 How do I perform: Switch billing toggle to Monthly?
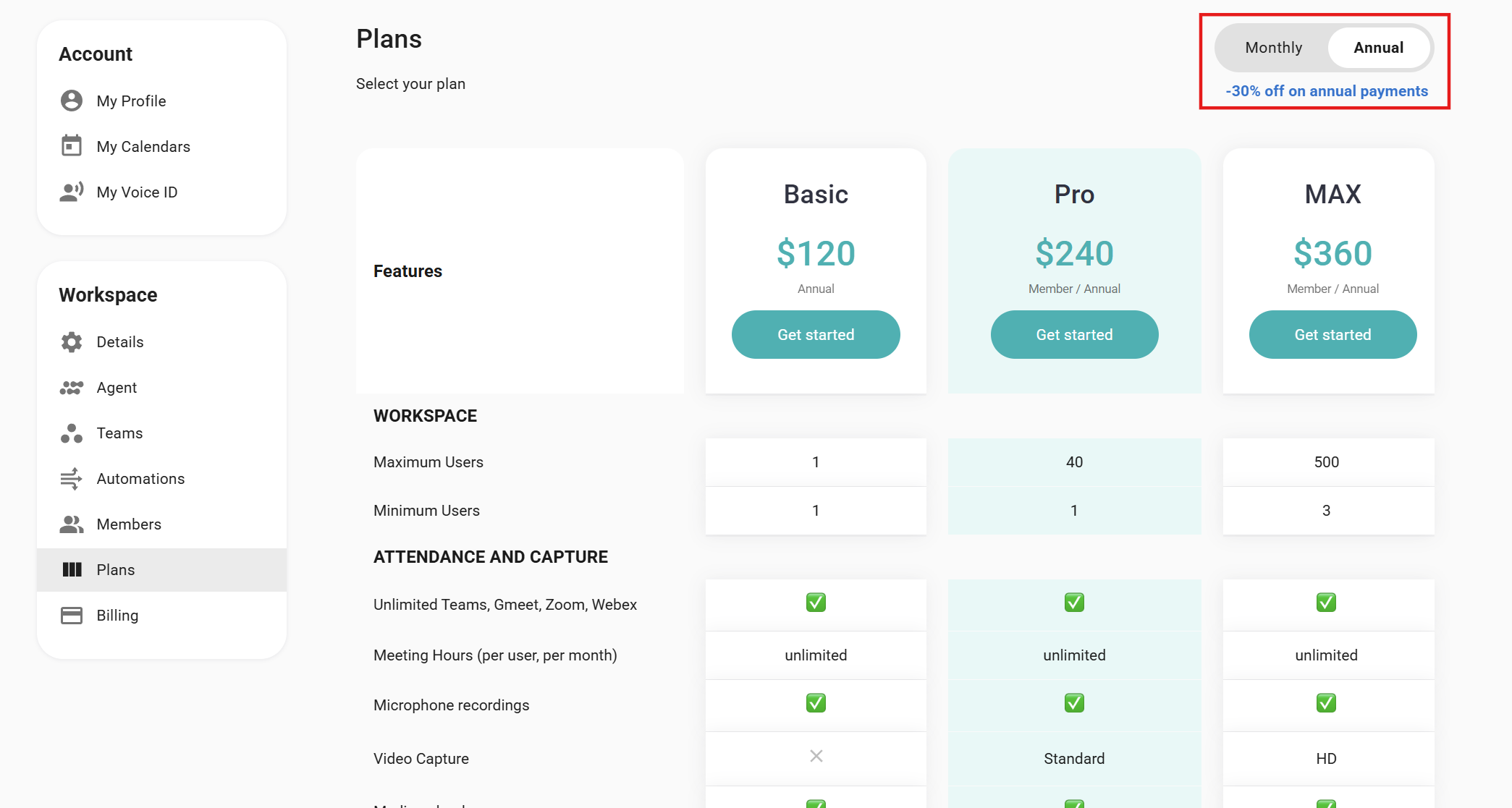(x=1273, y=48)
